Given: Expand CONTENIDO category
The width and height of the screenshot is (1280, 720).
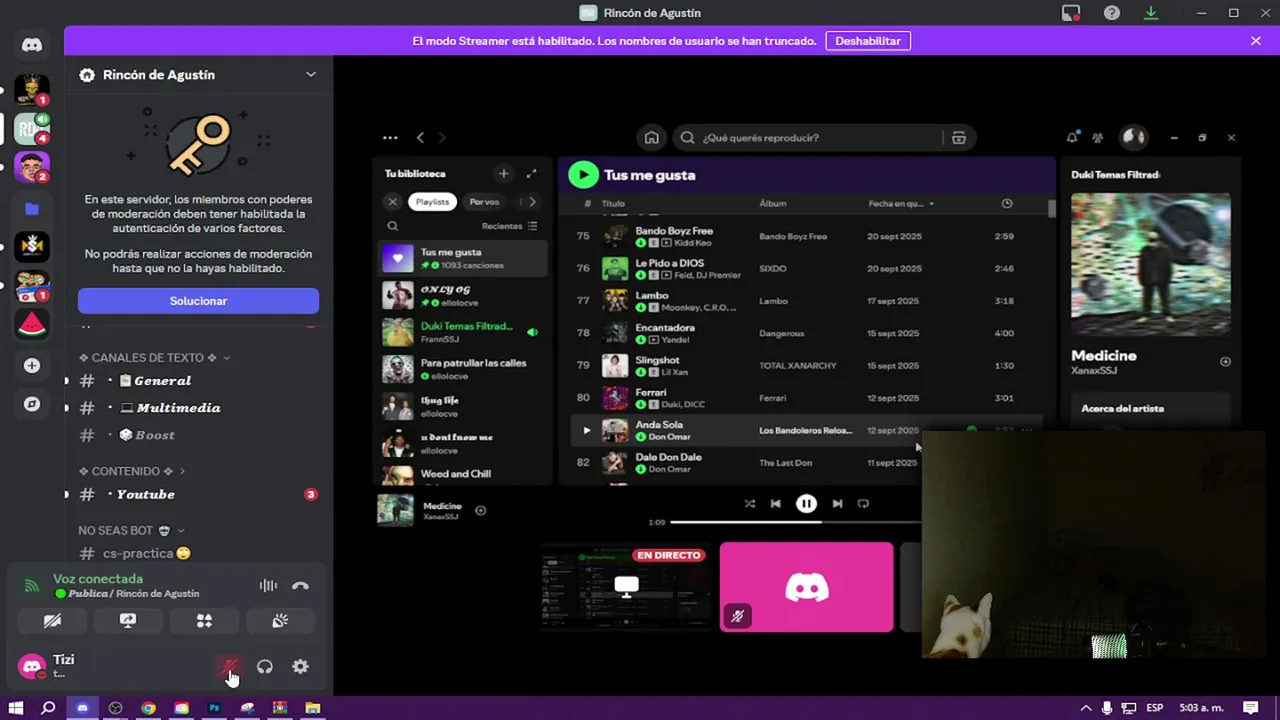Looking at the screenshot, I should point(132,471).
